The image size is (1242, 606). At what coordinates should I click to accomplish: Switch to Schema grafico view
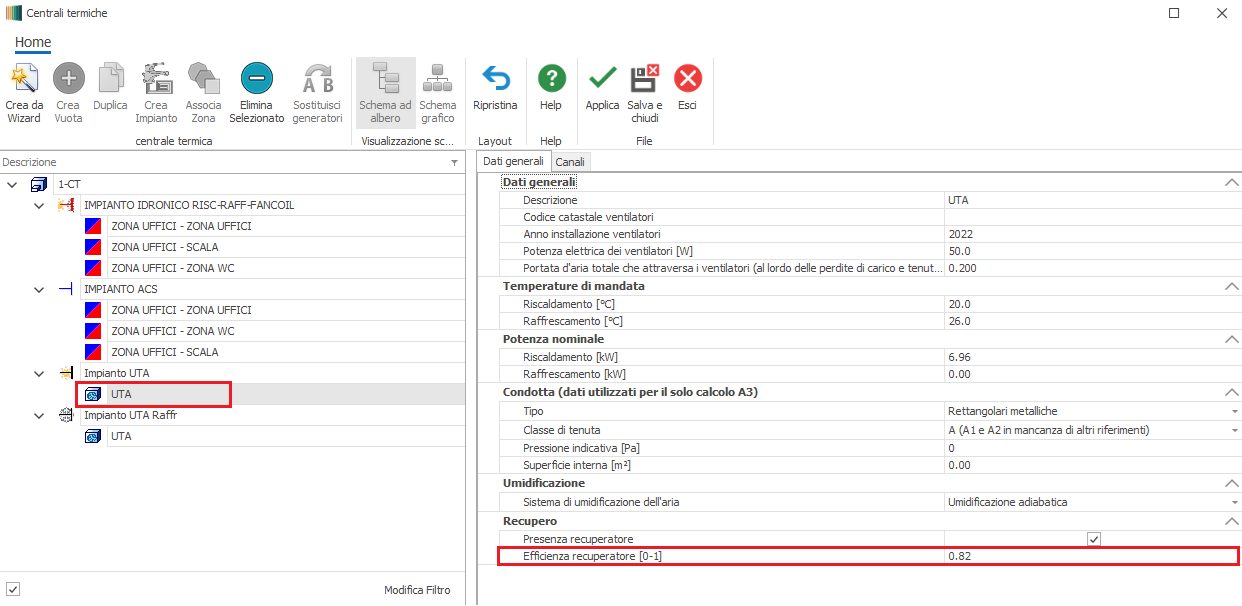point(437,80)
